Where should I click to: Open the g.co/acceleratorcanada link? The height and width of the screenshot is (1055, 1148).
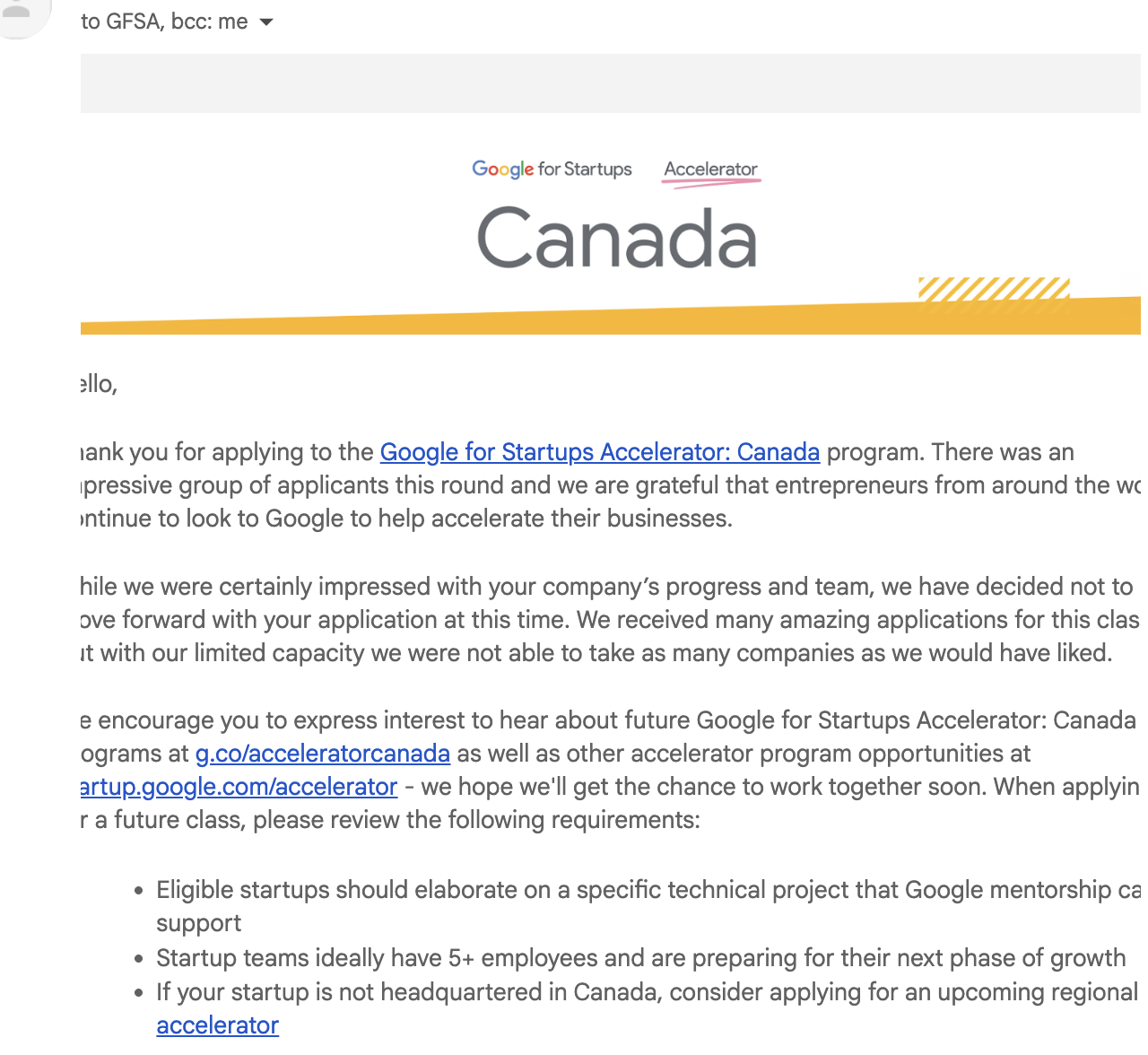click(322, 754)
